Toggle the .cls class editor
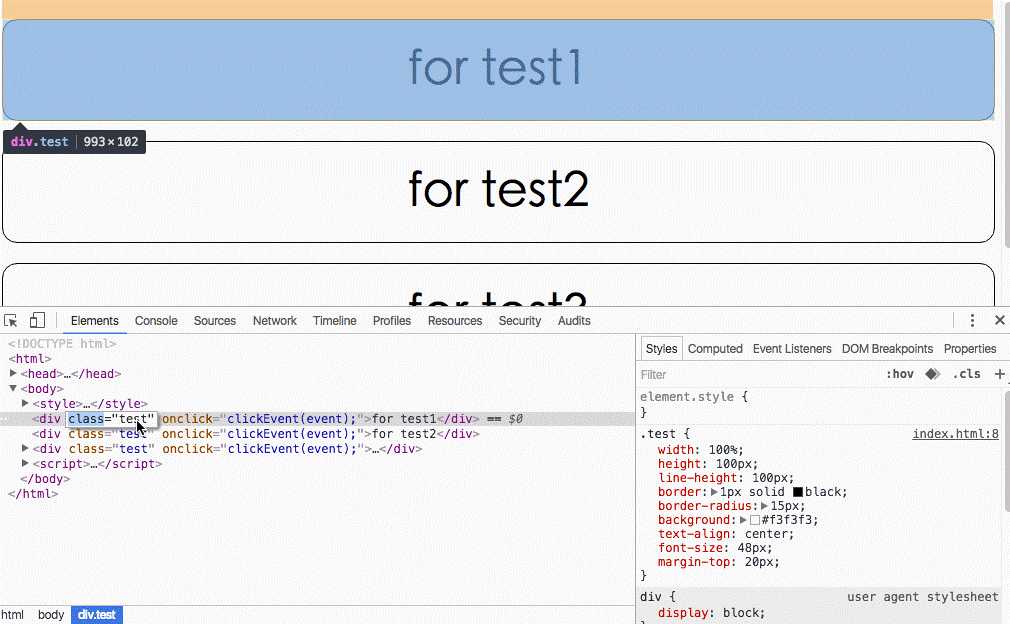1010x624 pixels. click(x=966, y=373)
